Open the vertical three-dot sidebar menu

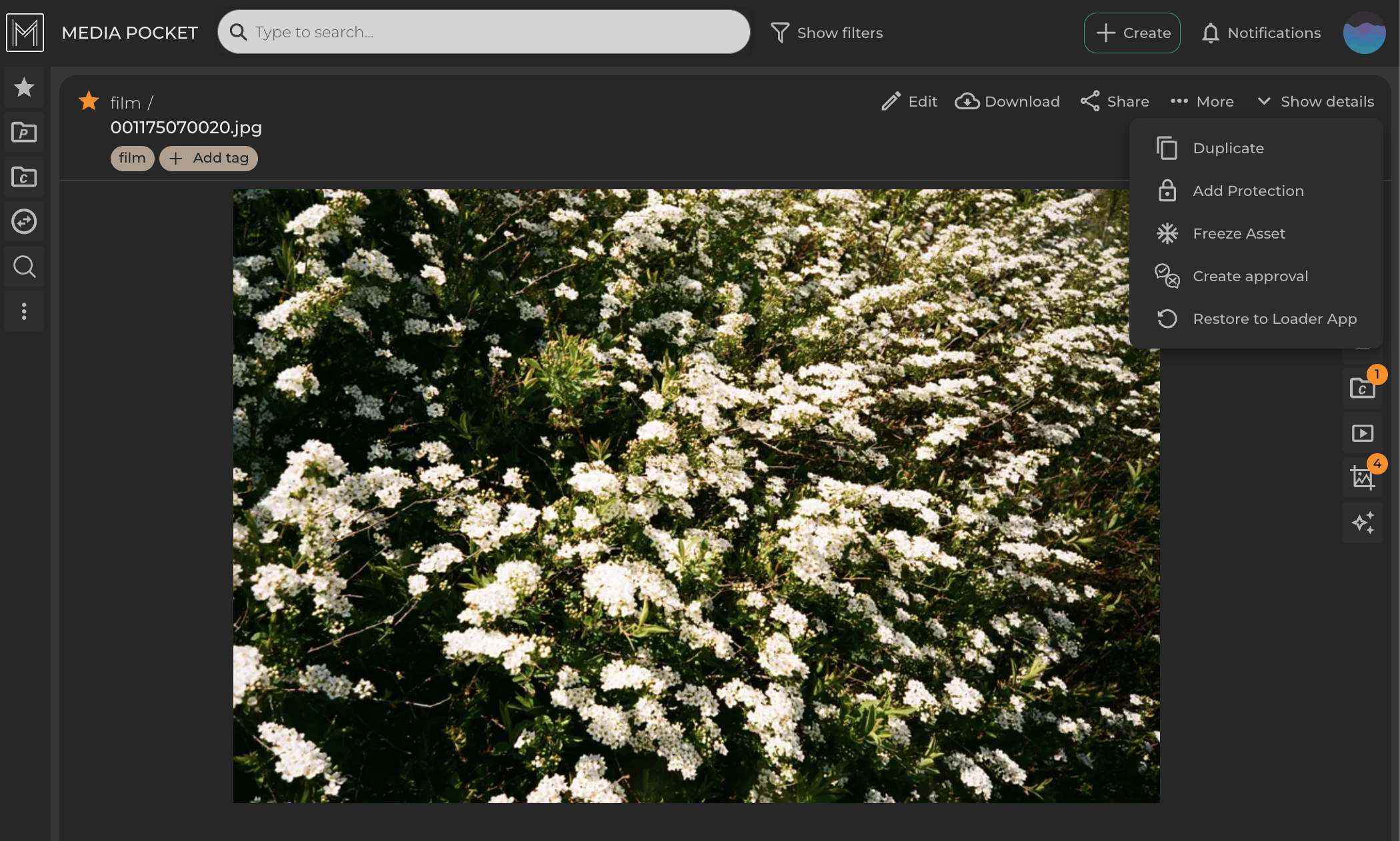[24, 311]
